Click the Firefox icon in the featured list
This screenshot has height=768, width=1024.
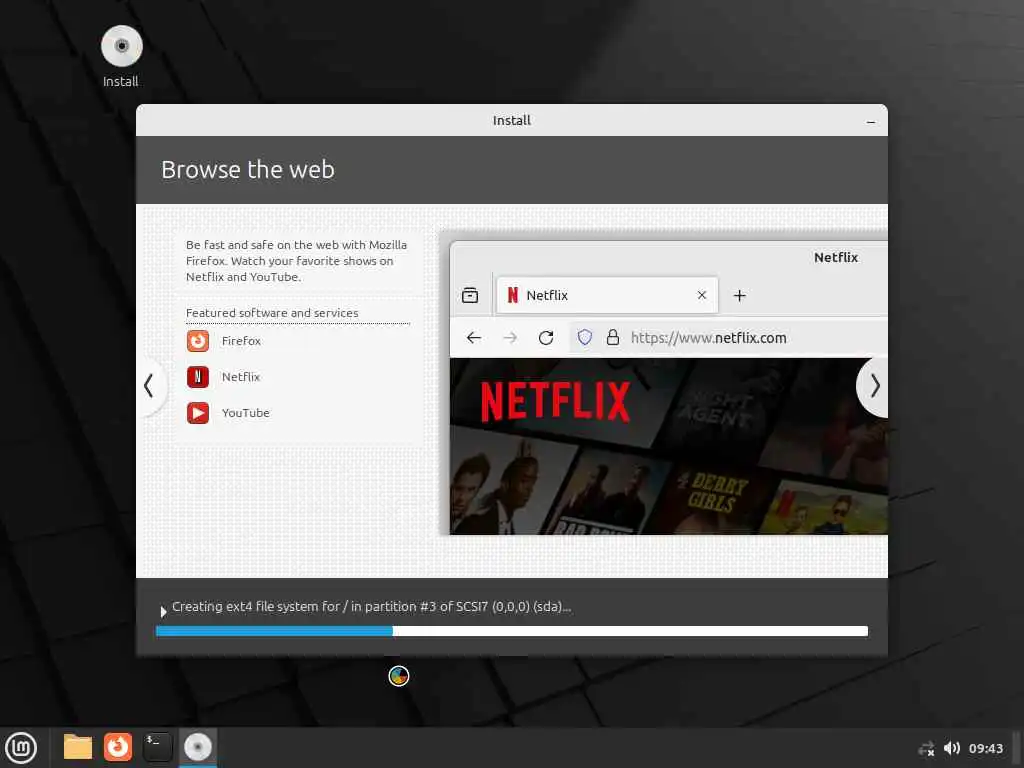coord(198,341)
